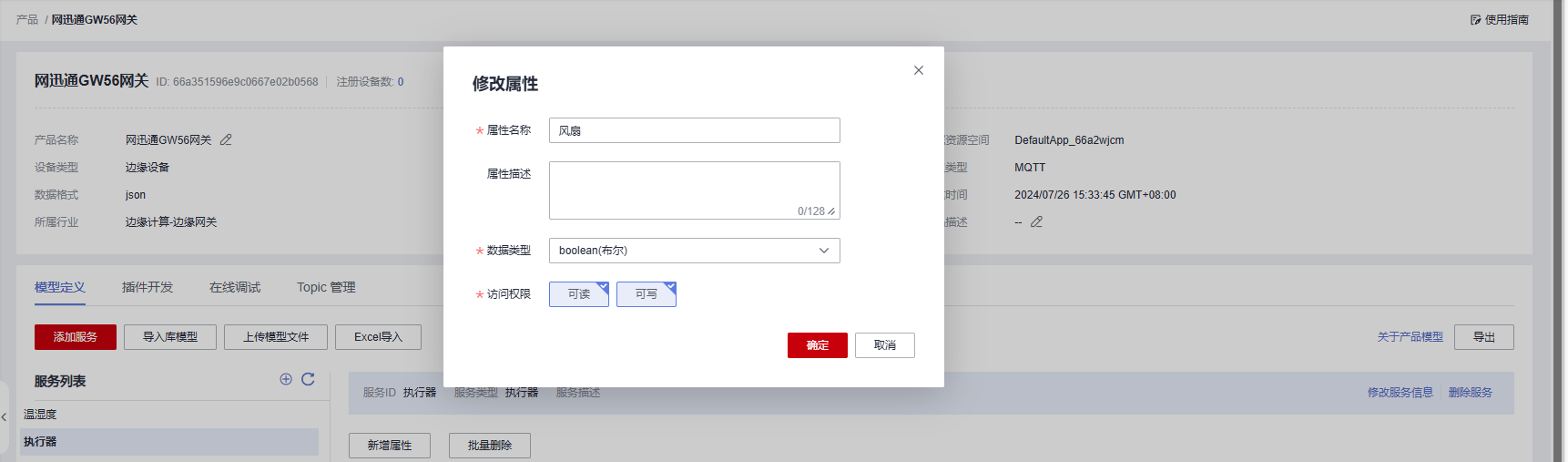Click the edit pencil beside the description field

click(1036, 221)
